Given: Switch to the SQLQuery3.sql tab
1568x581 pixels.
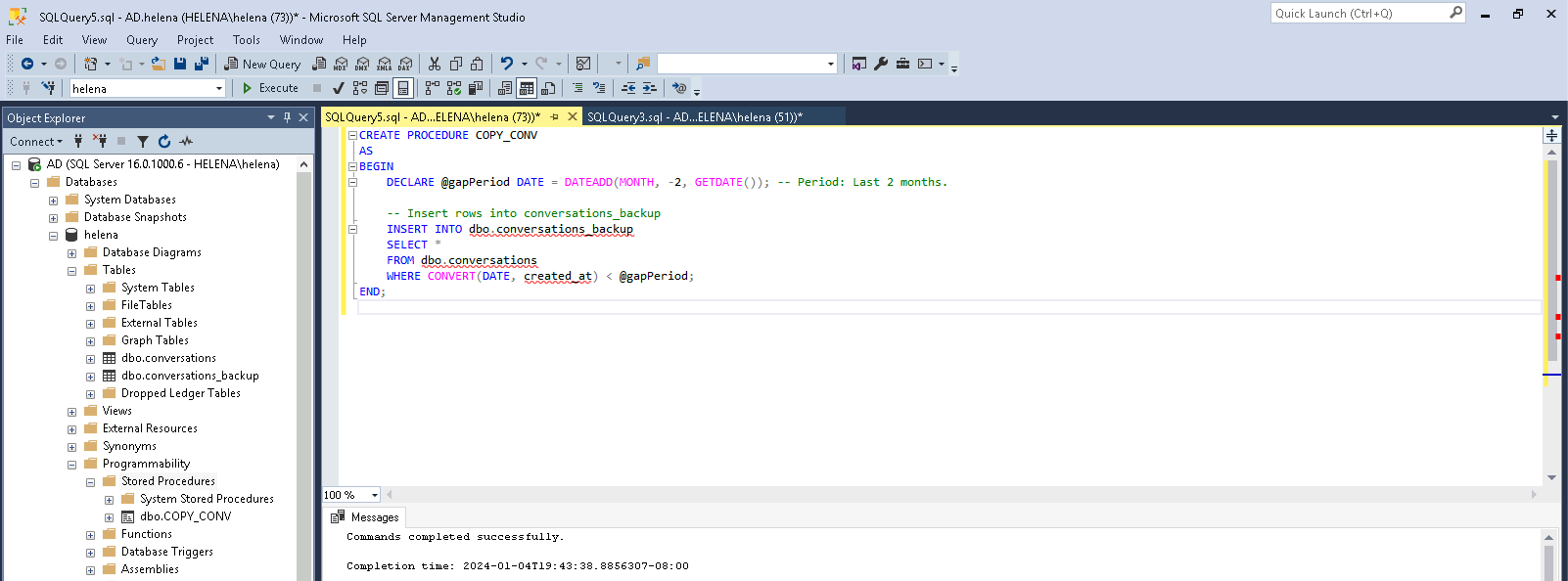Looking at the screenshot, I should [694, 117].
